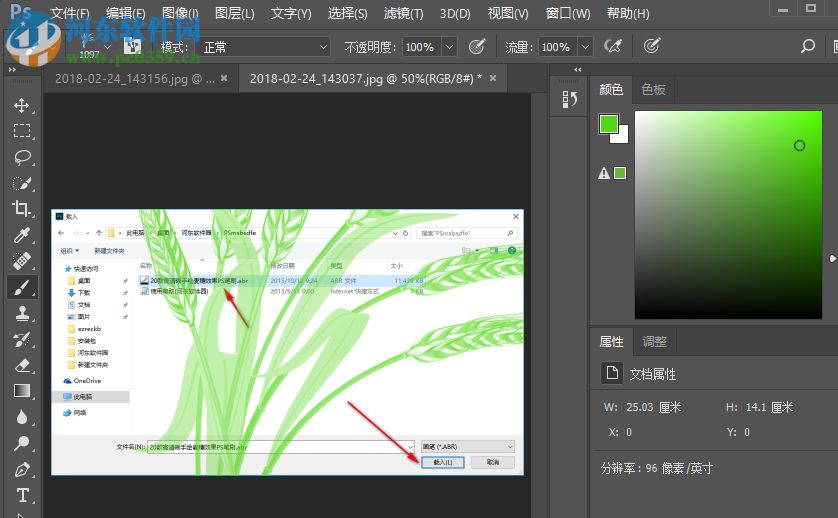Open the 滤镜(T) menu
Viewport: 838px width, 518px height.
(404, 13)
